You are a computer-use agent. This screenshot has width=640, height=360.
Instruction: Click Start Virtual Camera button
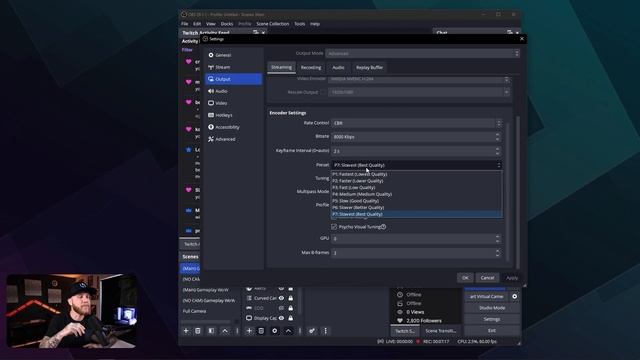487,296
